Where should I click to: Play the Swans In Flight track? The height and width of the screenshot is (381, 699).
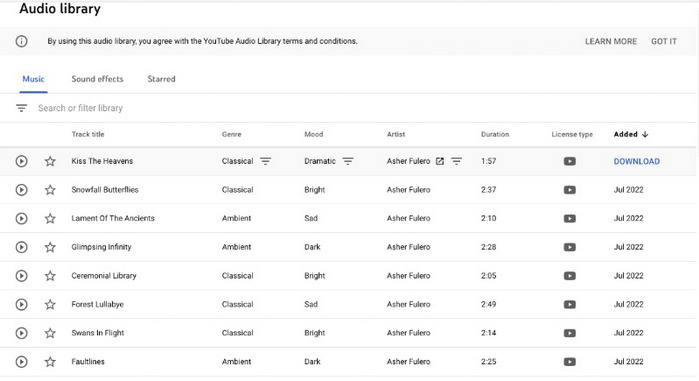click(x=21, y=333)
